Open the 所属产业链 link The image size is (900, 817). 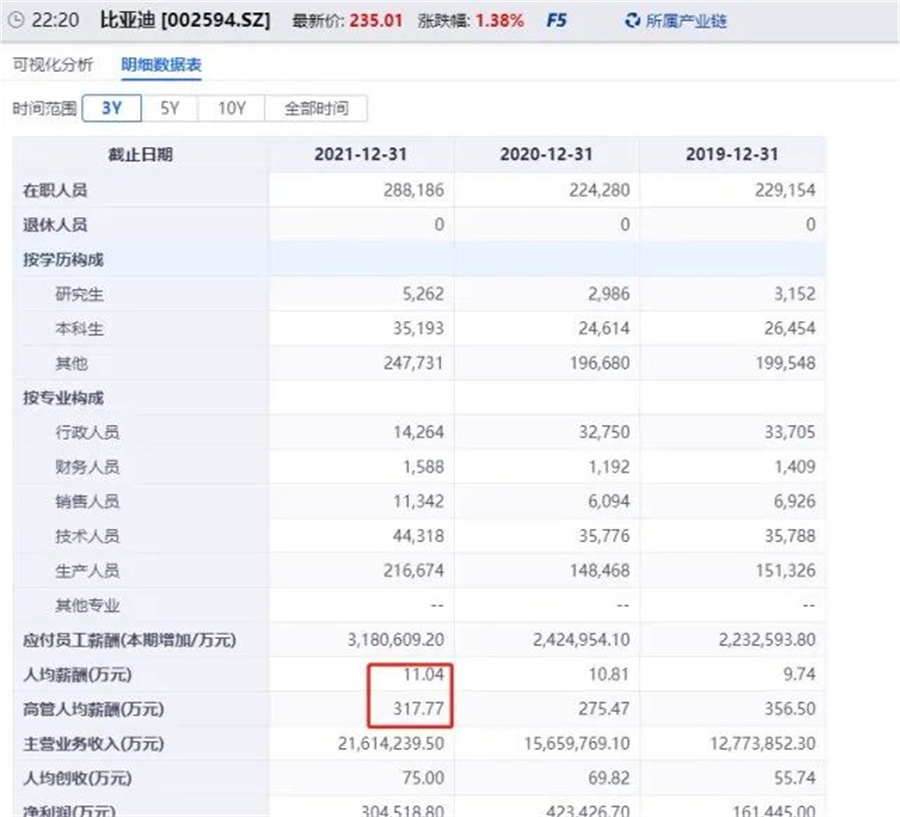686,21
